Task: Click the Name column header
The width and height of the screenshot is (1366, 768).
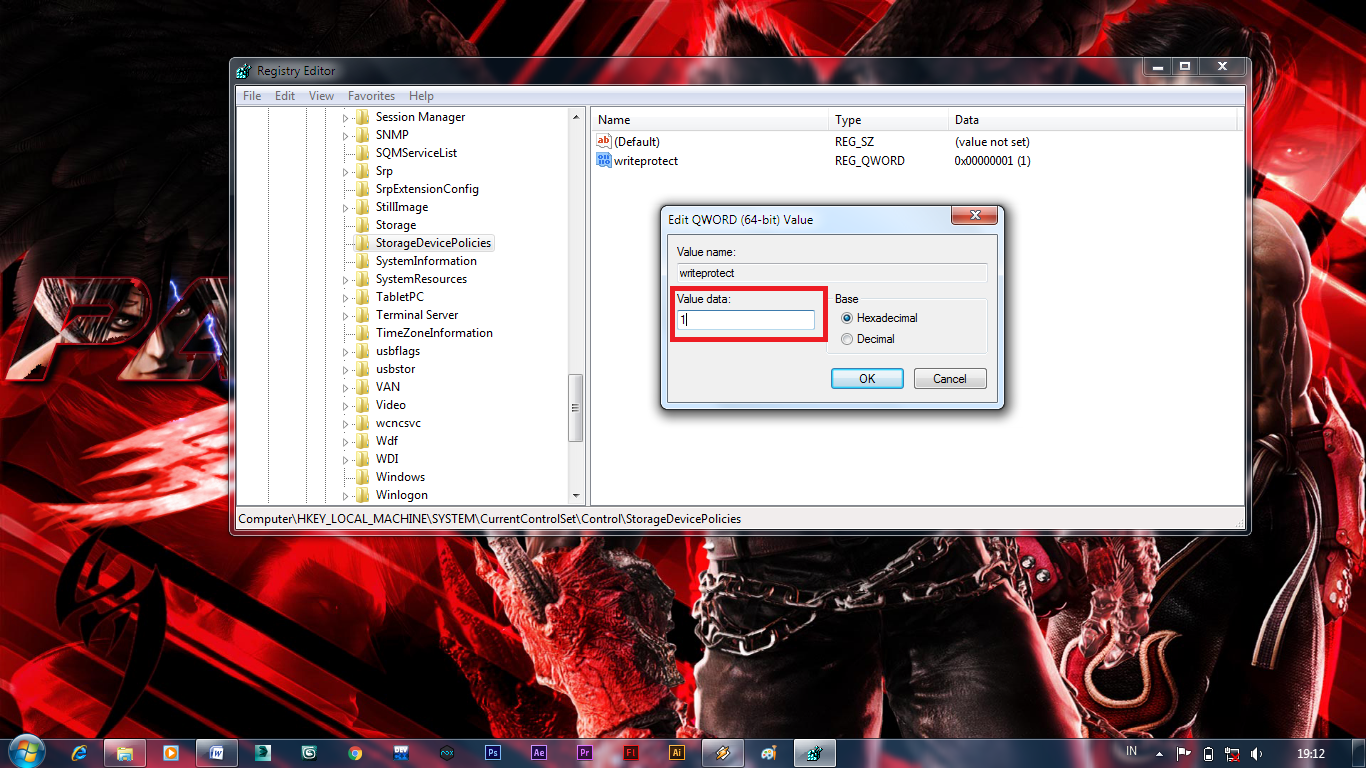Action: click(x=709, y=120)
